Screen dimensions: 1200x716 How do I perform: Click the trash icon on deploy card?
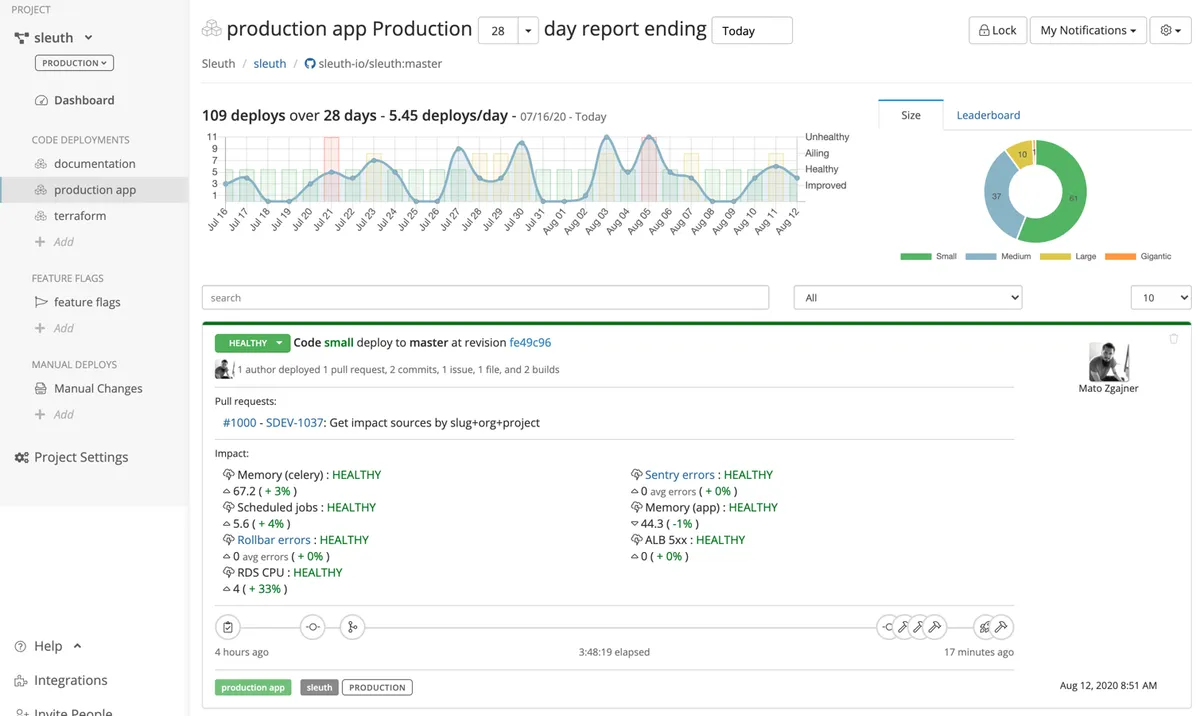pos(1174,339)
